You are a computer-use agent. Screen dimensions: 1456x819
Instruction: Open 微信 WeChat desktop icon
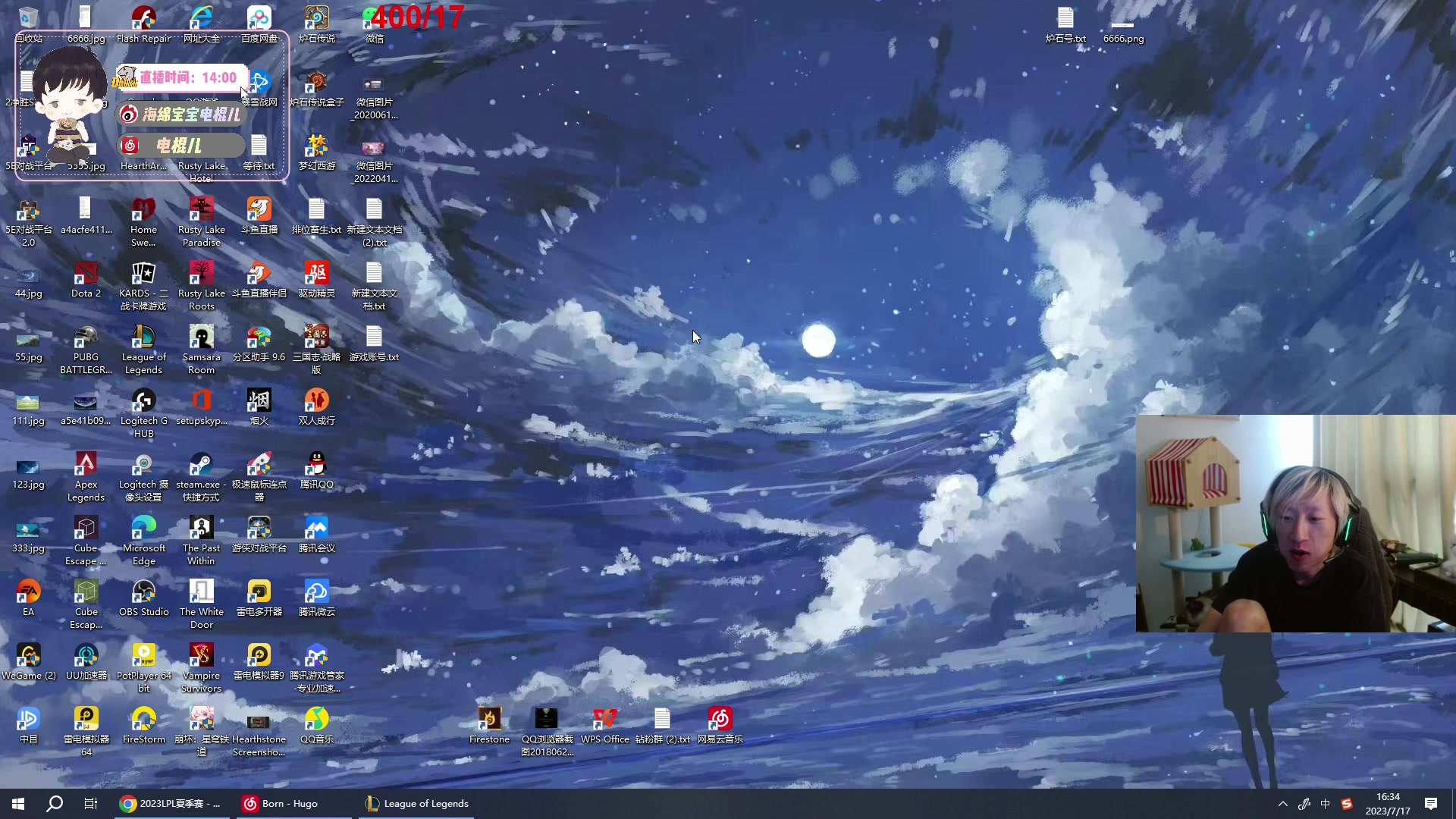click(374, 24)
